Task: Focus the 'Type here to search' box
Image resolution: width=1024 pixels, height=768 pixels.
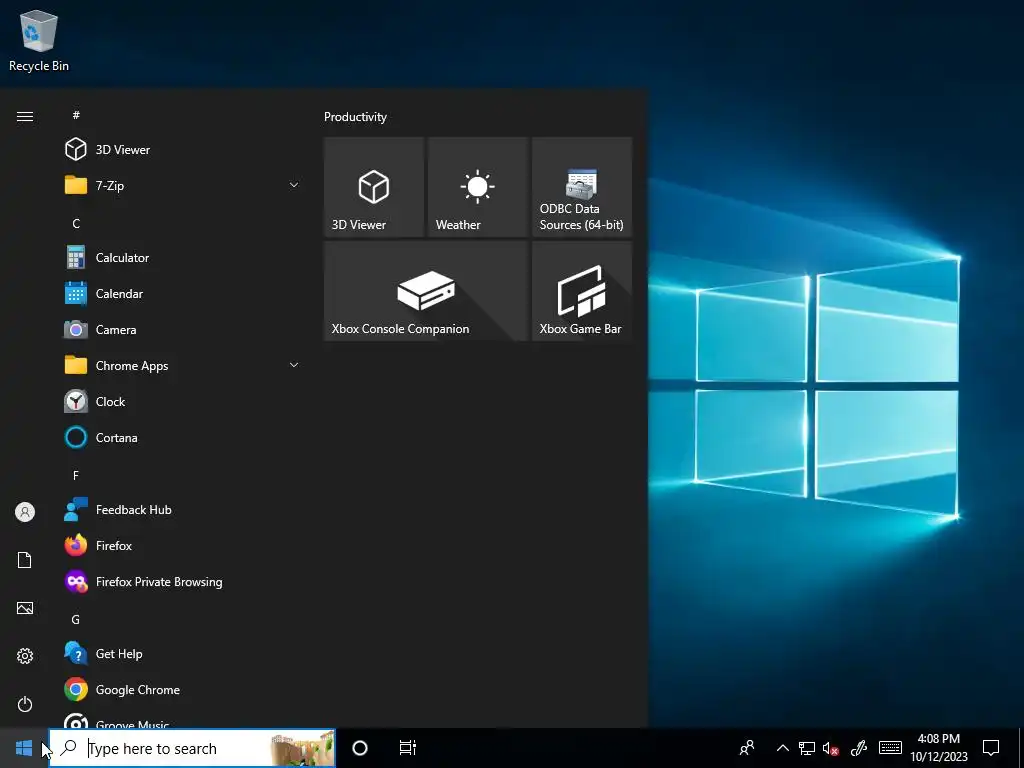Action: (192, 748)
